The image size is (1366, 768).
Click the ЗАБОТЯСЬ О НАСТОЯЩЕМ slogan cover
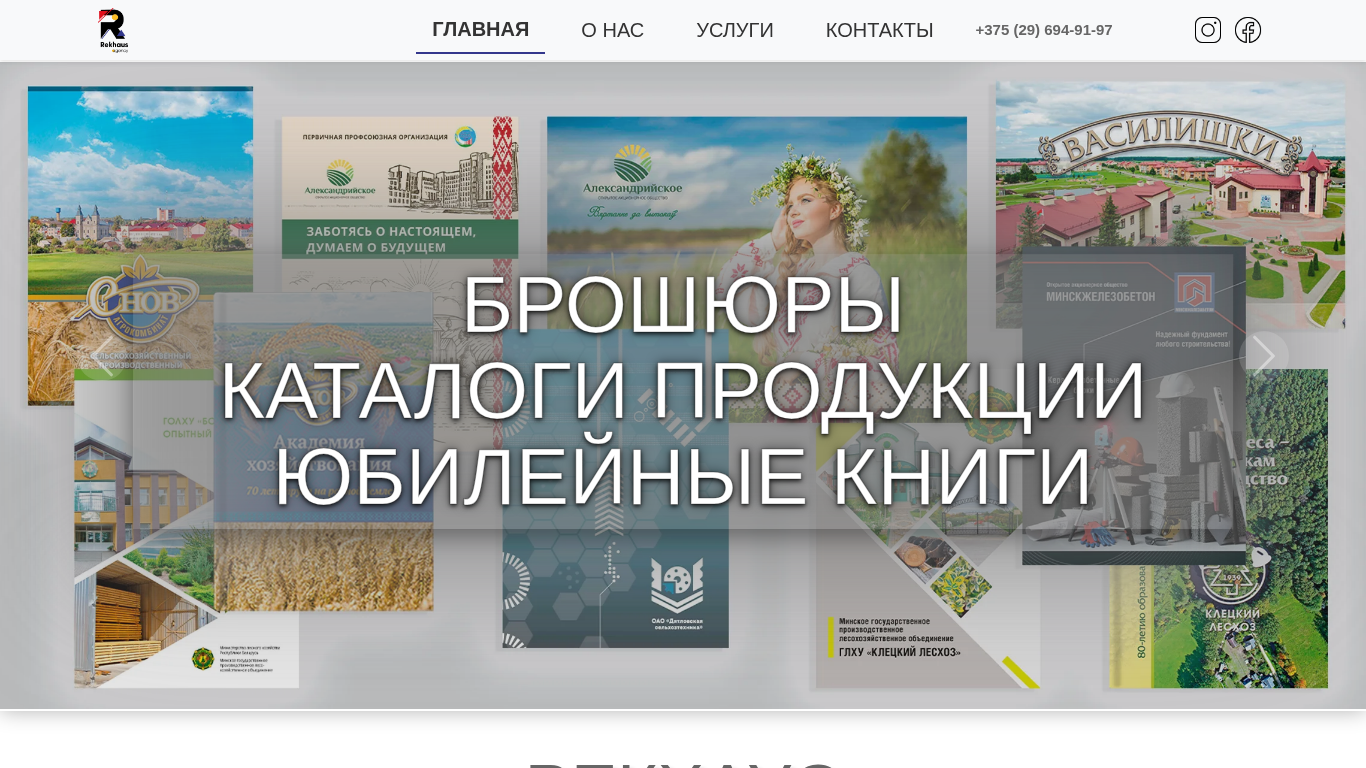point(399,239)
